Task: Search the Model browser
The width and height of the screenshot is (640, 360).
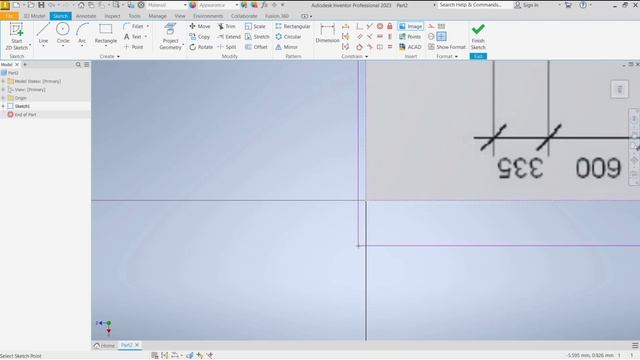Action: 78,64
